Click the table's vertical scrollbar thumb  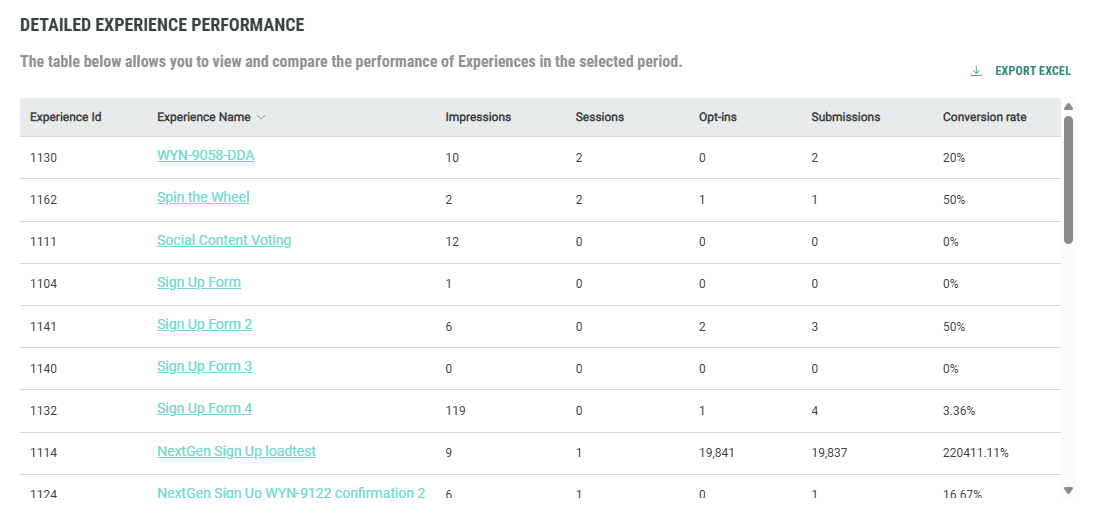[1068, 180]
